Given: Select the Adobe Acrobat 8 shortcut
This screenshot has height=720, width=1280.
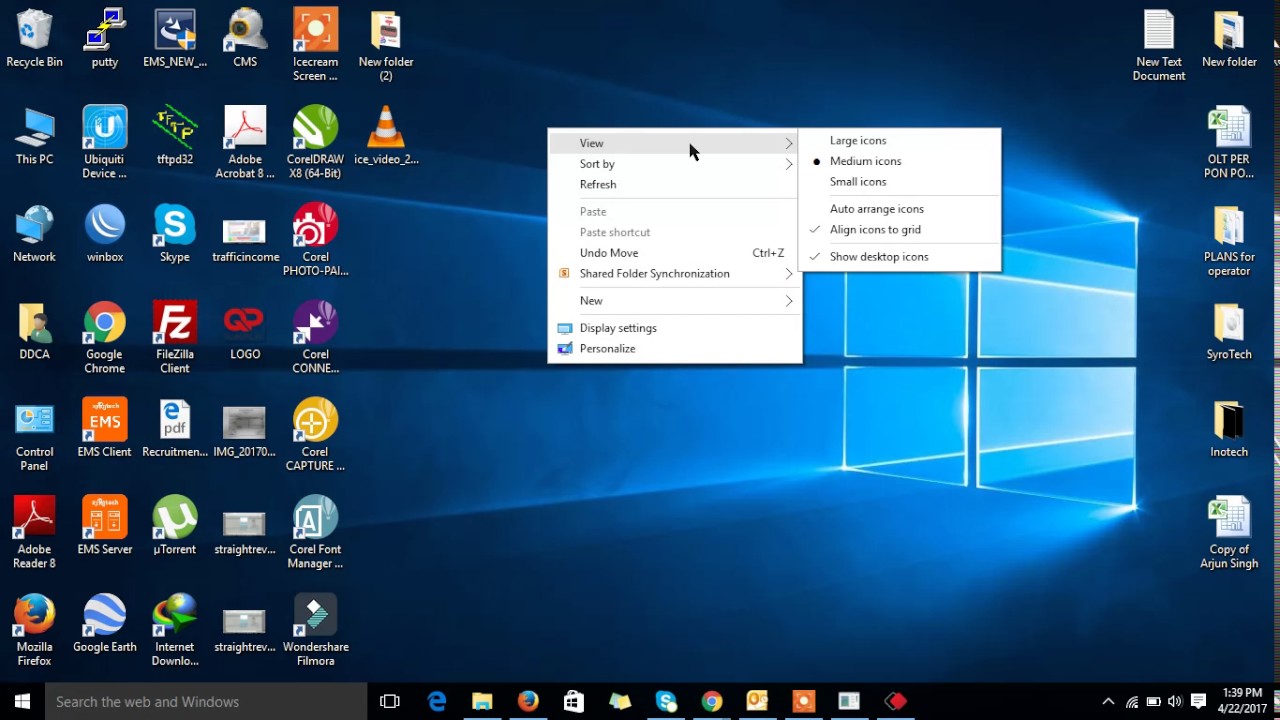Looking at the screenshot, I should [x=245, y=143].
